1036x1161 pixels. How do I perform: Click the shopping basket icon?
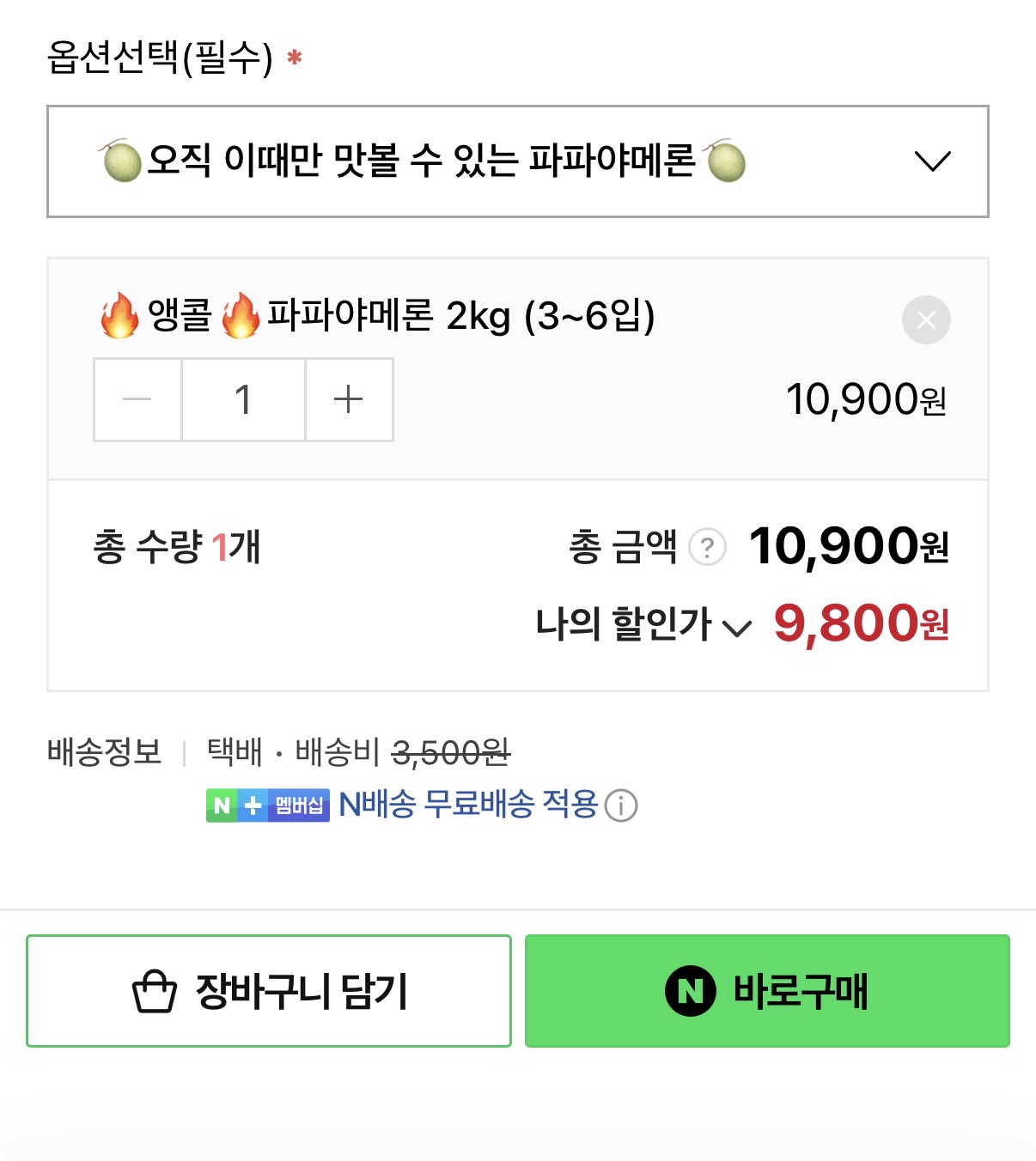pyautogui.click(x=155, y=992)
